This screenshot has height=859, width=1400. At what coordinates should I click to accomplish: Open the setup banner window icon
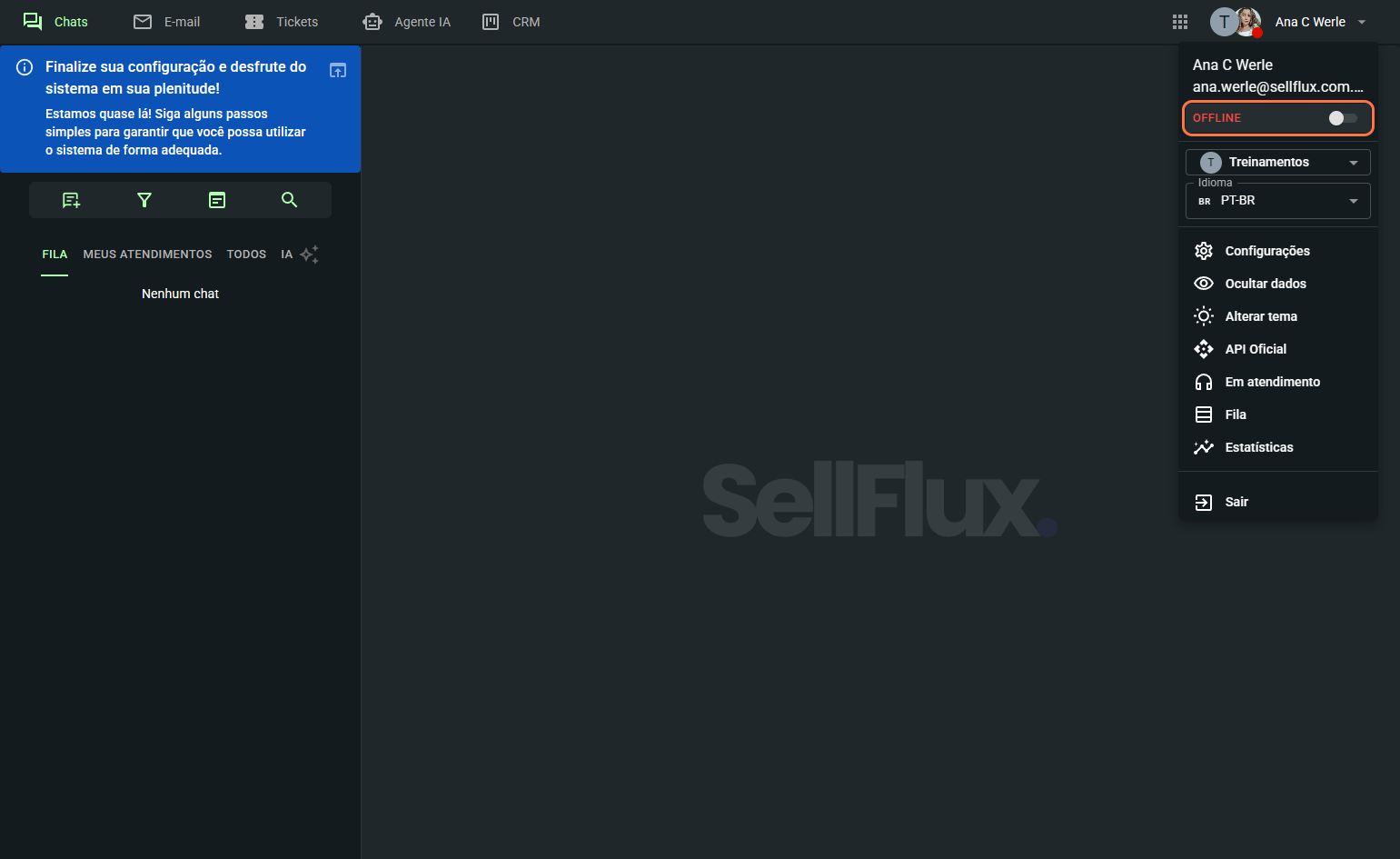pos(338,70)
